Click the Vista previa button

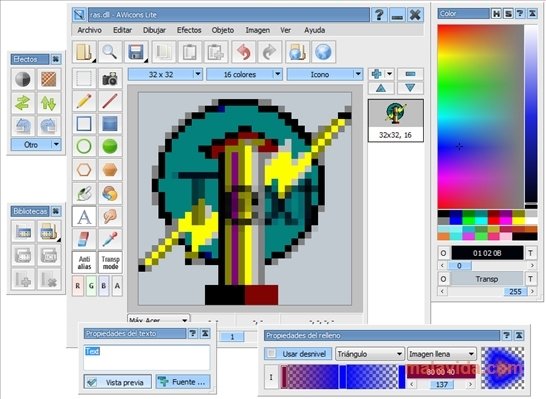click(118, 382)
